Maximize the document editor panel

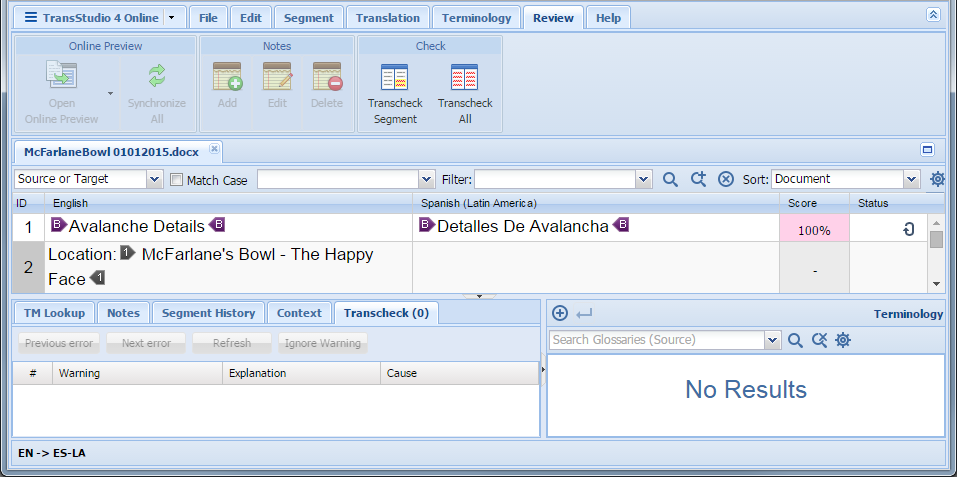point(927,149)
